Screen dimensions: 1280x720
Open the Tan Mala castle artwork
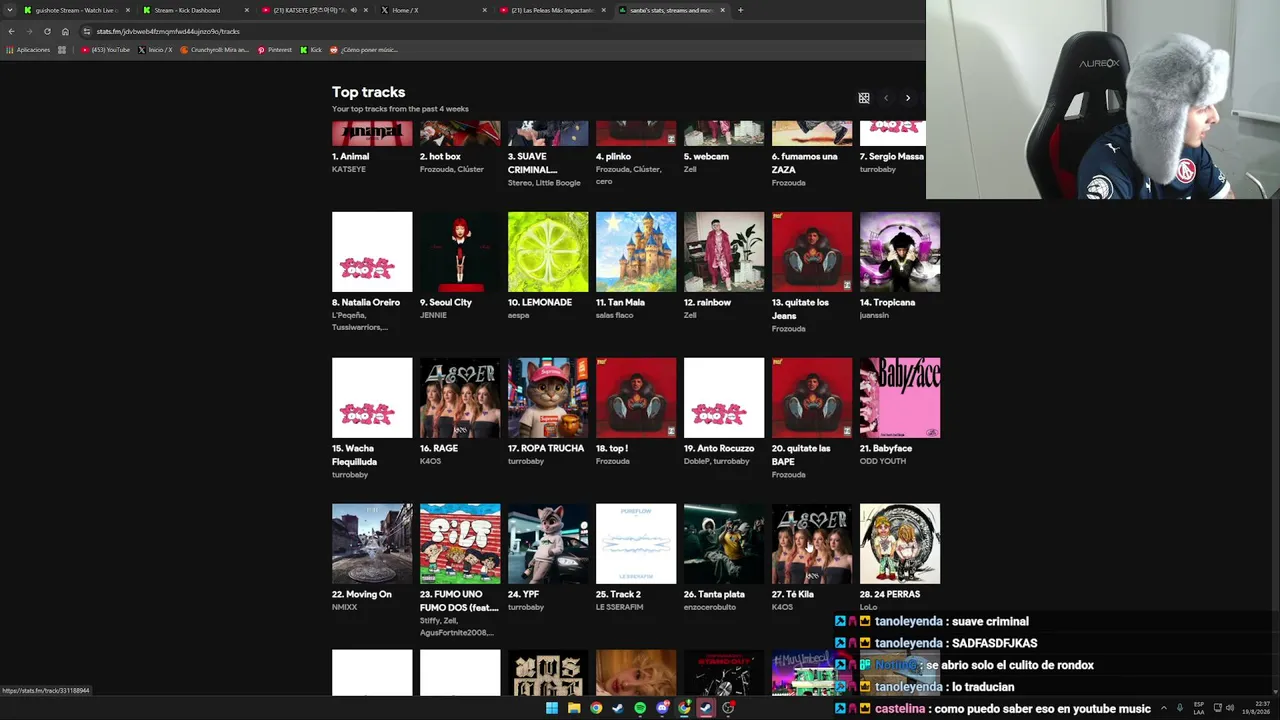636,252
